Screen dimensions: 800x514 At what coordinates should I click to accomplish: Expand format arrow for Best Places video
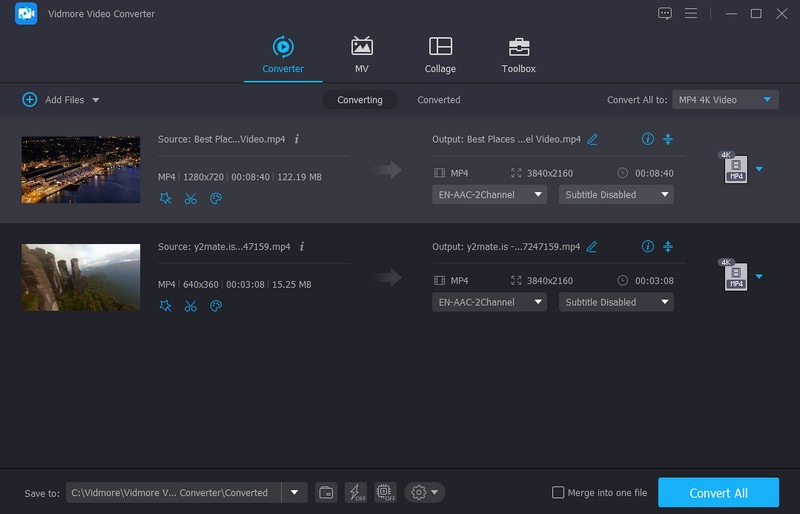click(759, 169)
